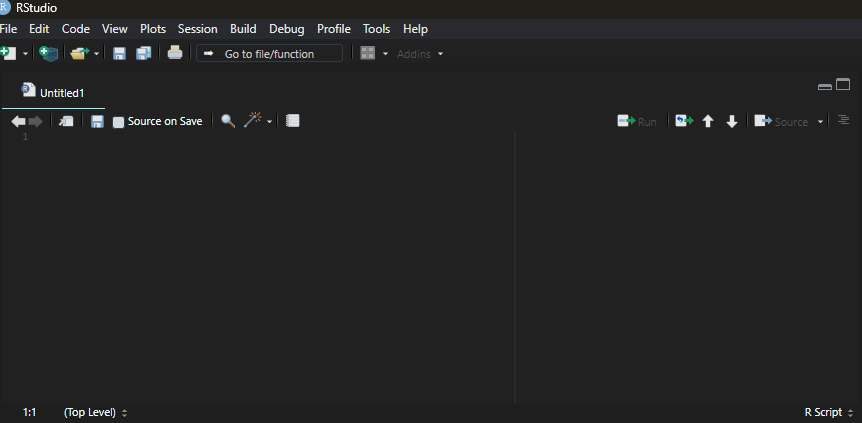Open the Session menu

[197, 29]
